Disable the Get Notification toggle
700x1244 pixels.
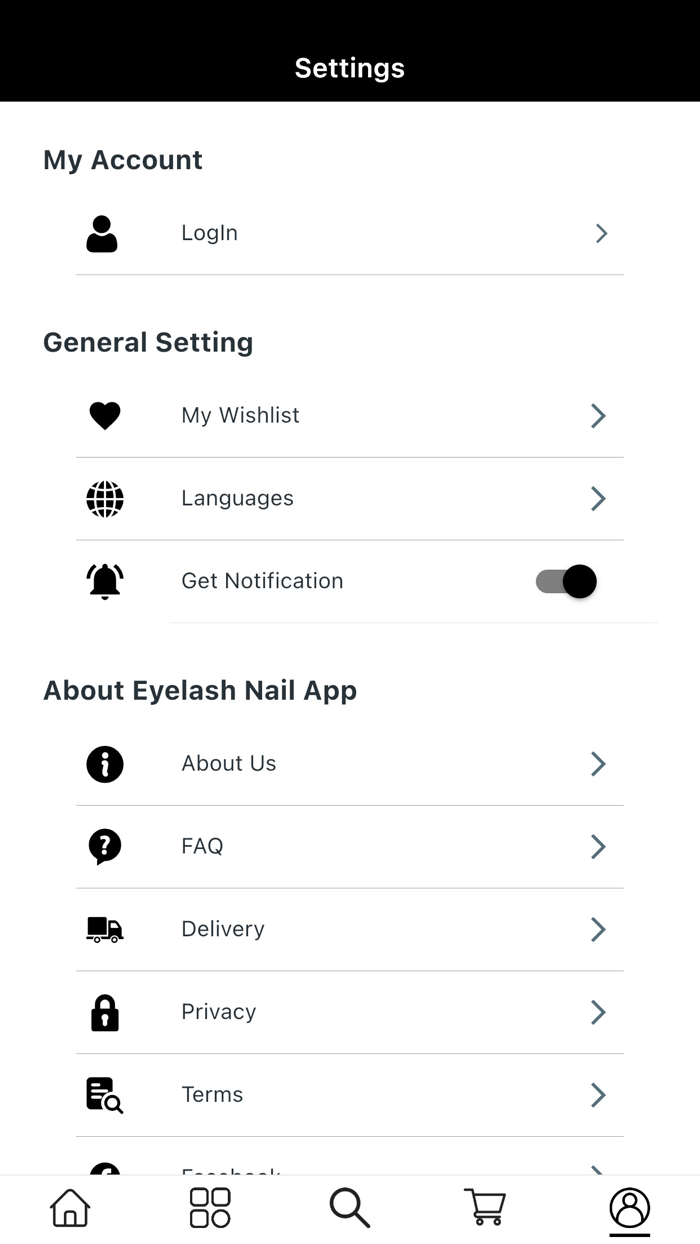pos(566,581)
